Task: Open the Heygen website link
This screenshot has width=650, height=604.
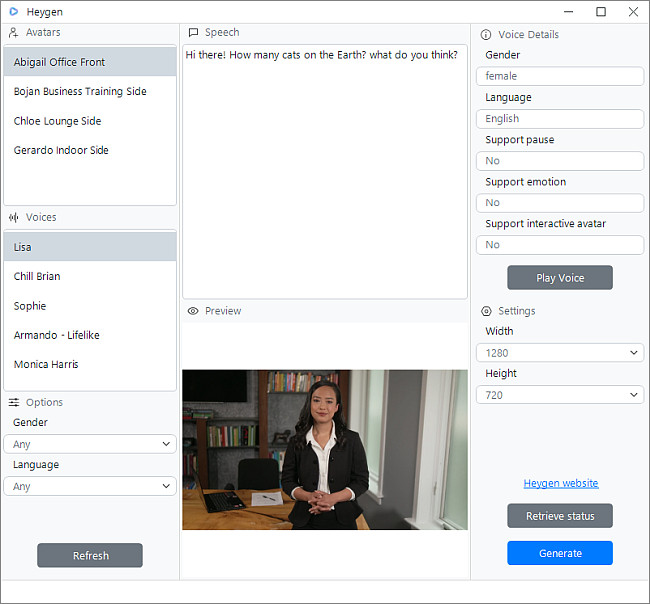Action: click(x=561, y=483)
